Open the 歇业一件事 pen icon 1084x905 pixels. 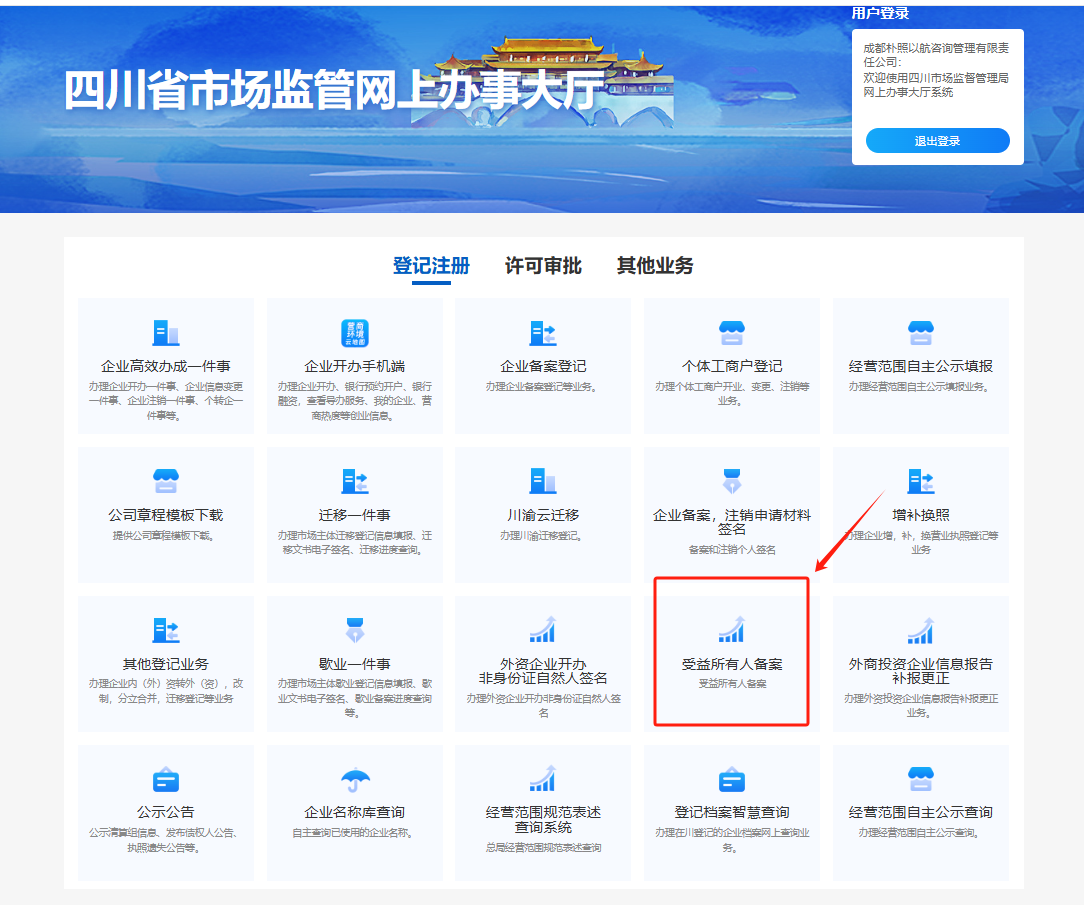(x=354, y=630)
